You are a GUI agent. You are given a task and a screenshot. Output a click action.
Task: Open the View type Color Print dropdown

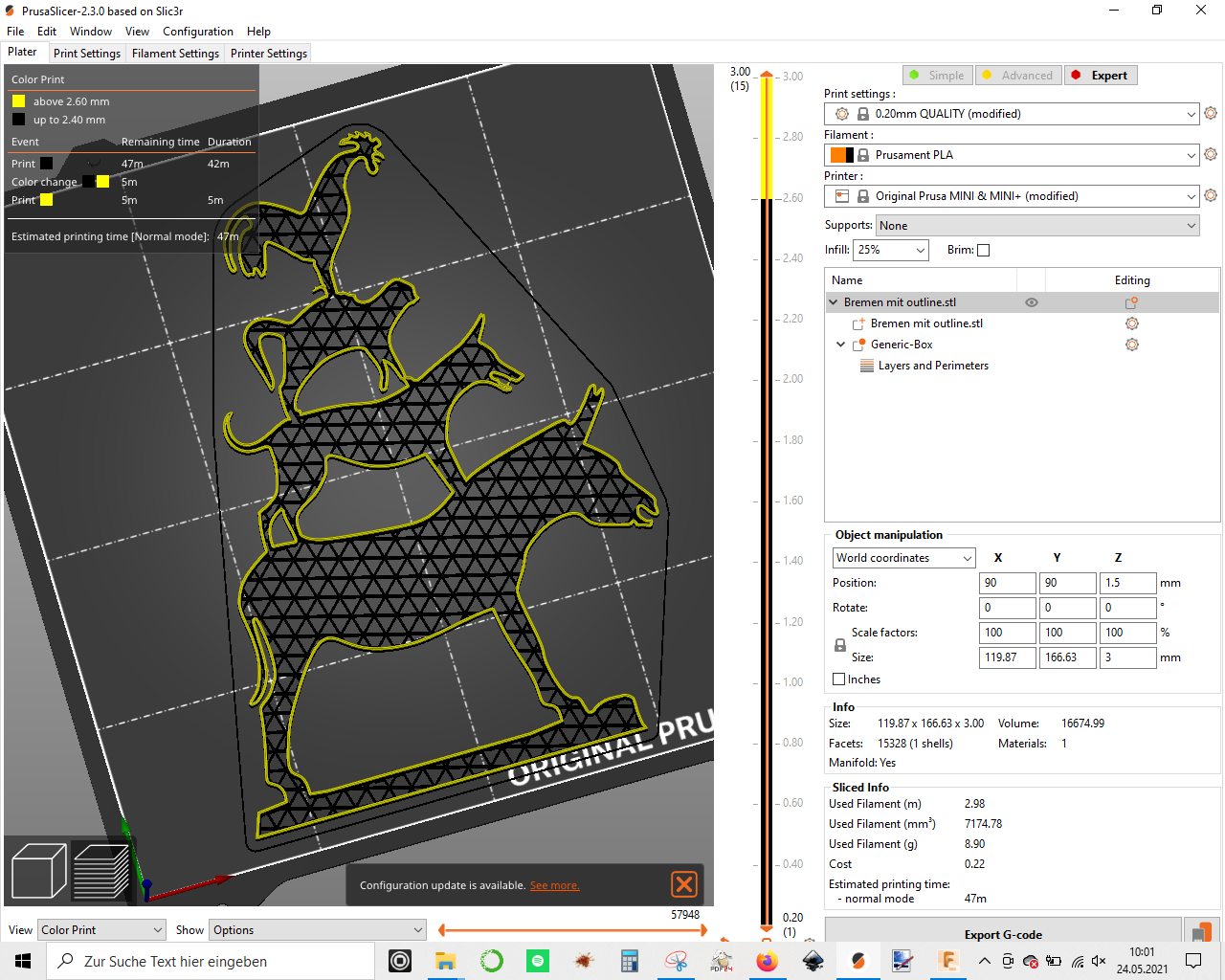[101, 930]
